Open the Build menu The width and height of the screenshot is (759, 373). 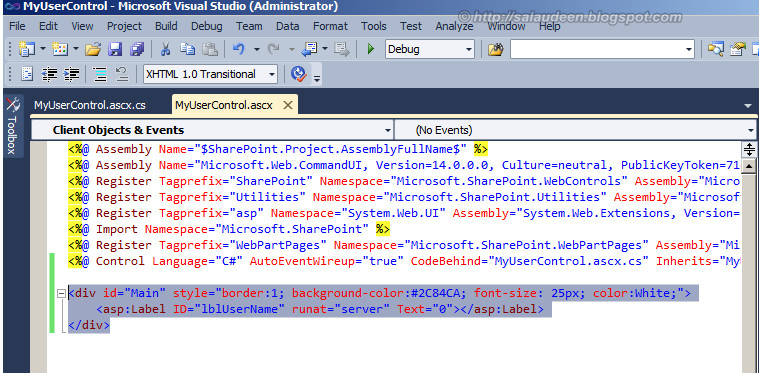pyautogui.click(x=166, y=26)
